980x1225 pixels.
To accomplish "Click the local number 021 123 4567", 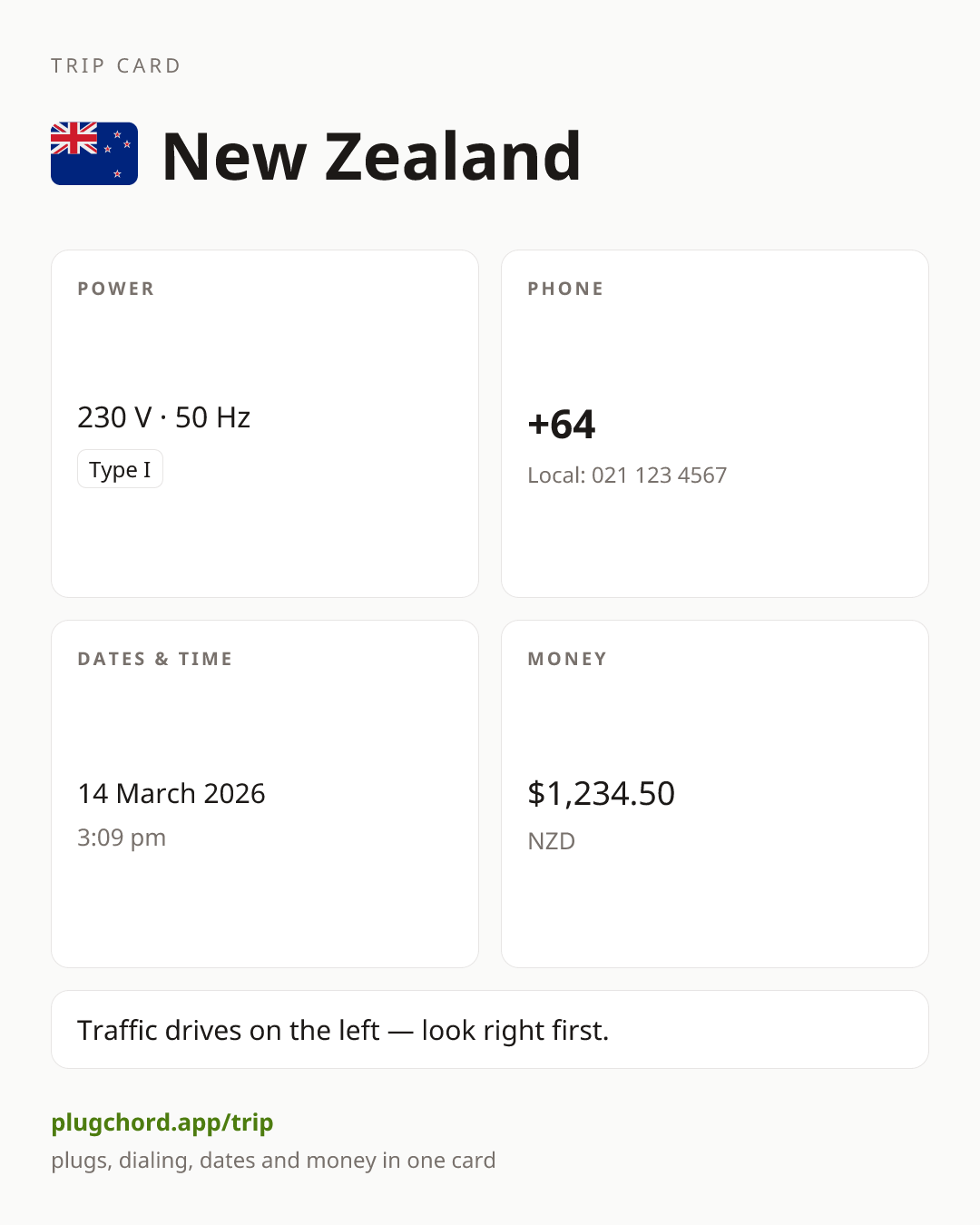I will (x=659, y=475).
